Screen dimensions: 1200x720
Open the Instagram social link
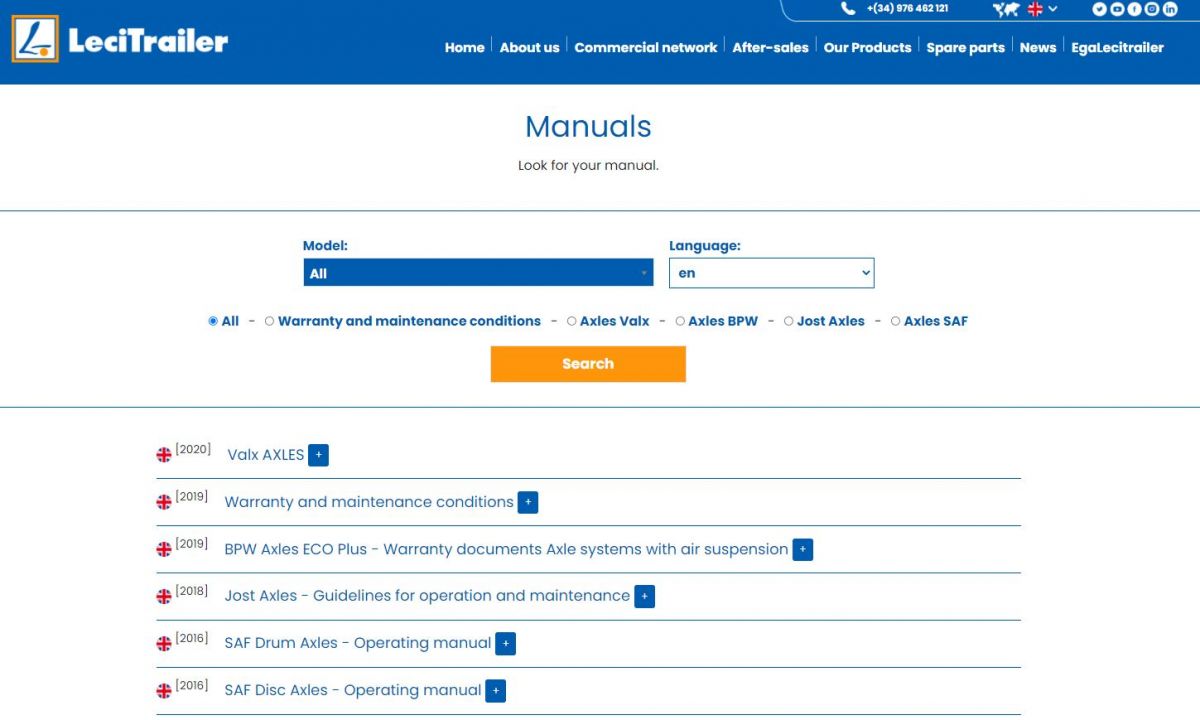[x=1152, y=9]
